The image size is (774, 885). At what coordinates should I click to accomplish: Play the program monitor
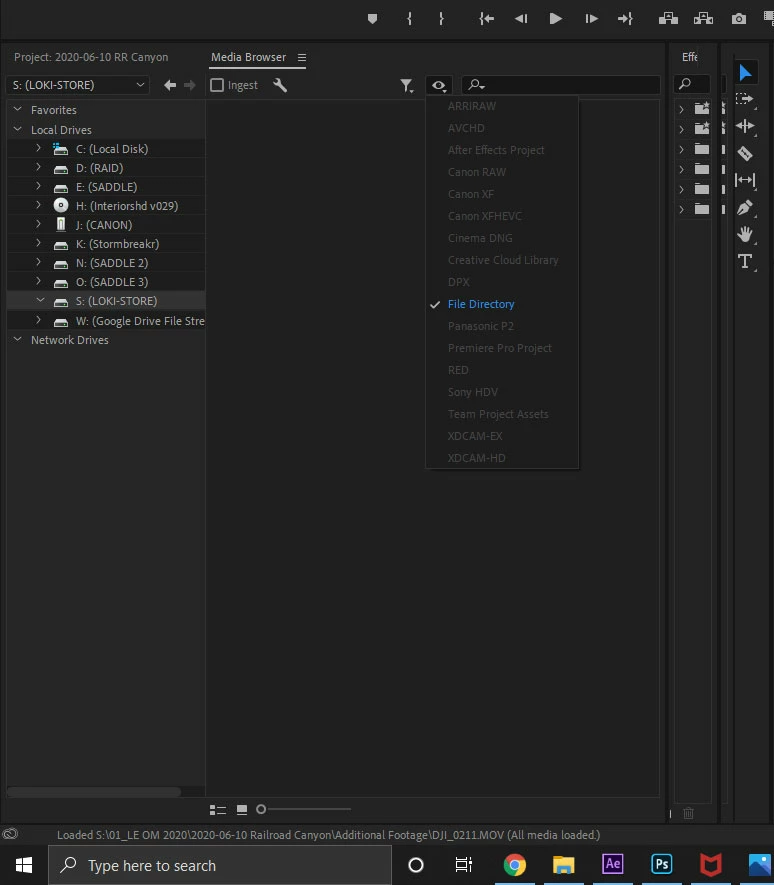click(x=556, y=19)
